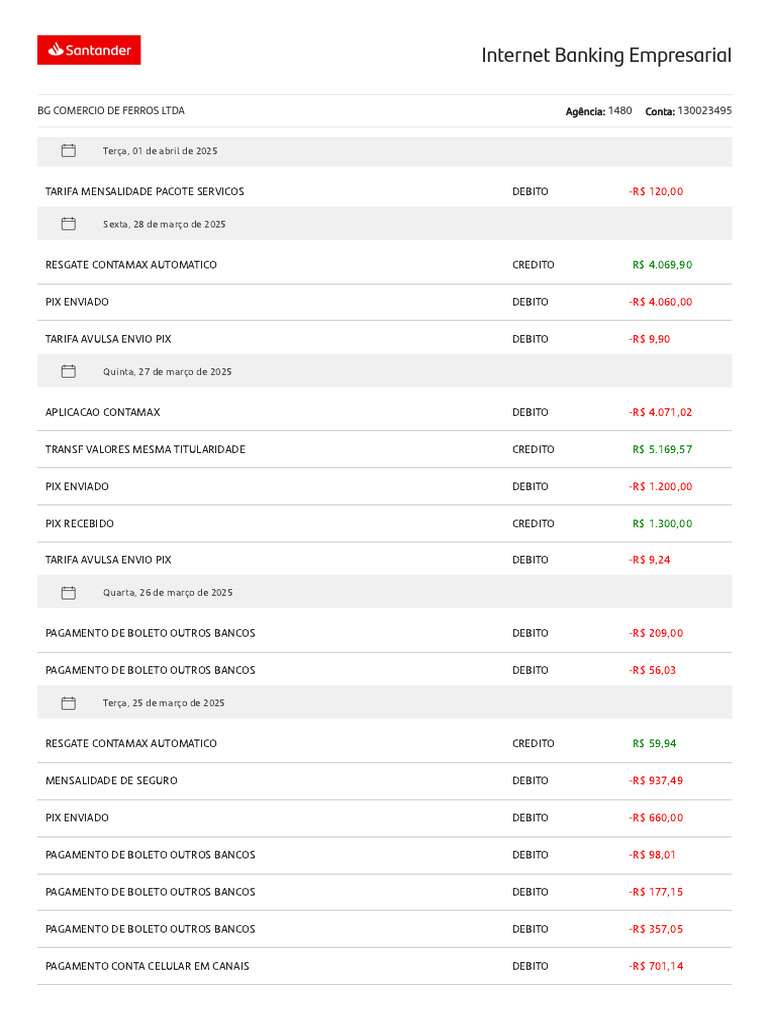
Task: Click calendar icon beside 26 de março
Action: point(69,593)
